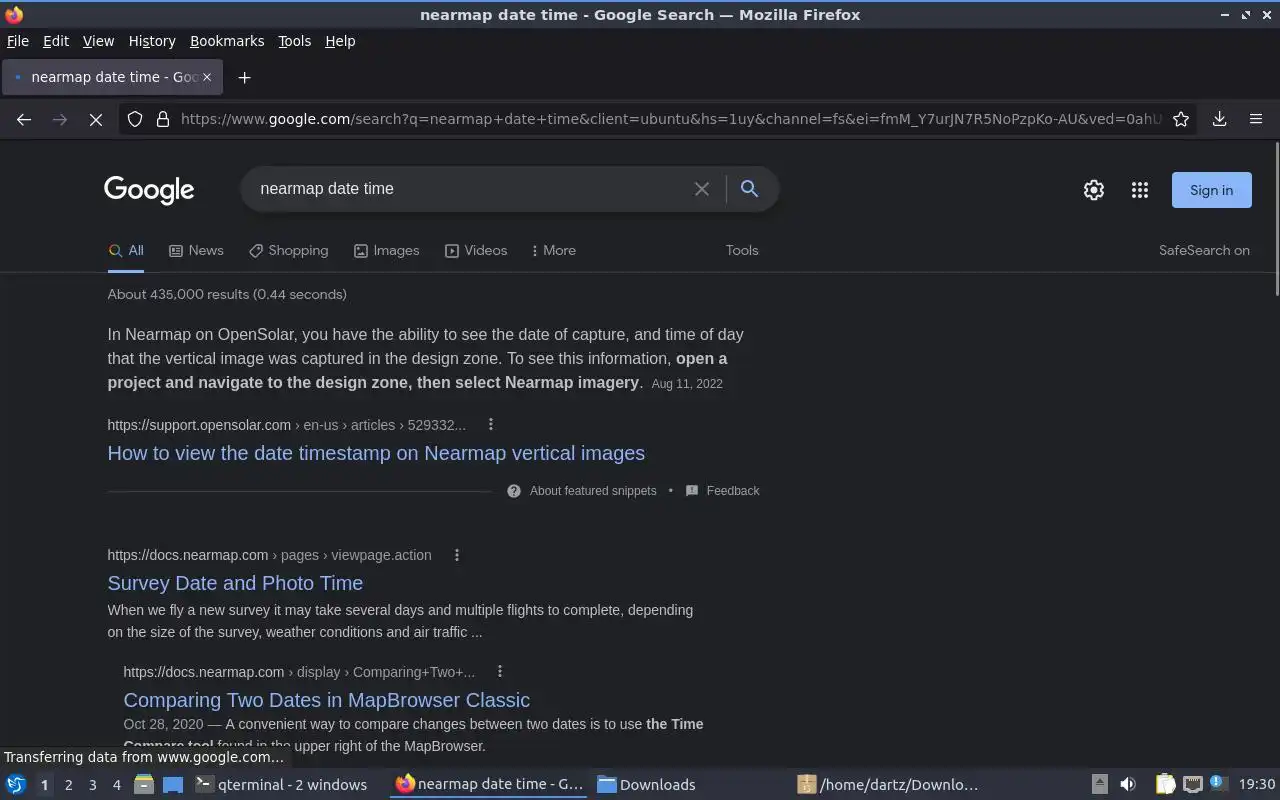1280x800 pixels.
Task: Switch to the Images results tab
Action: pos(386,251)
